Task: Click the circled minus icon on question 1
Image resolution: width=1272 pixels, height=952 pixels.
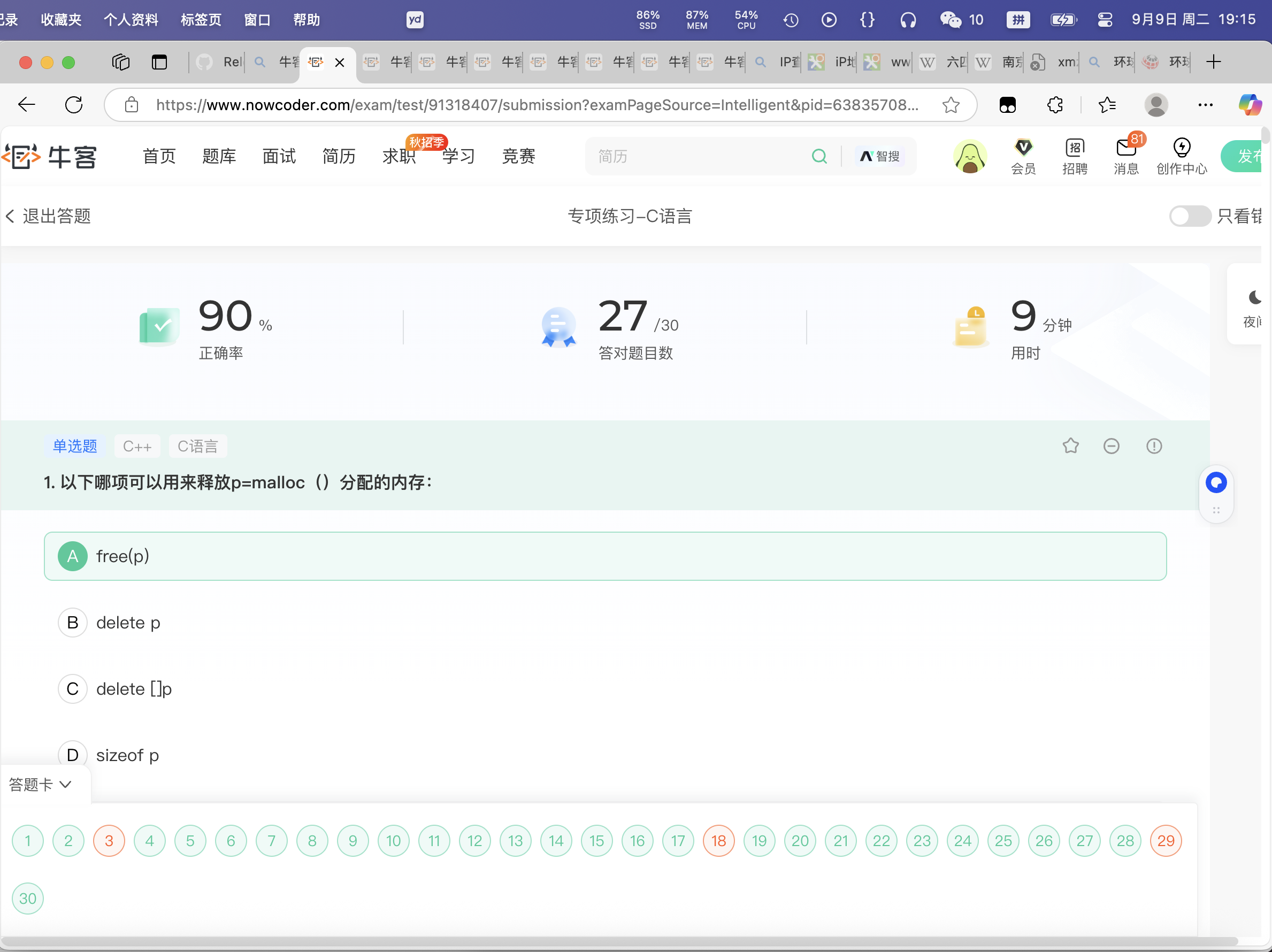Action: click(1111, 446)
